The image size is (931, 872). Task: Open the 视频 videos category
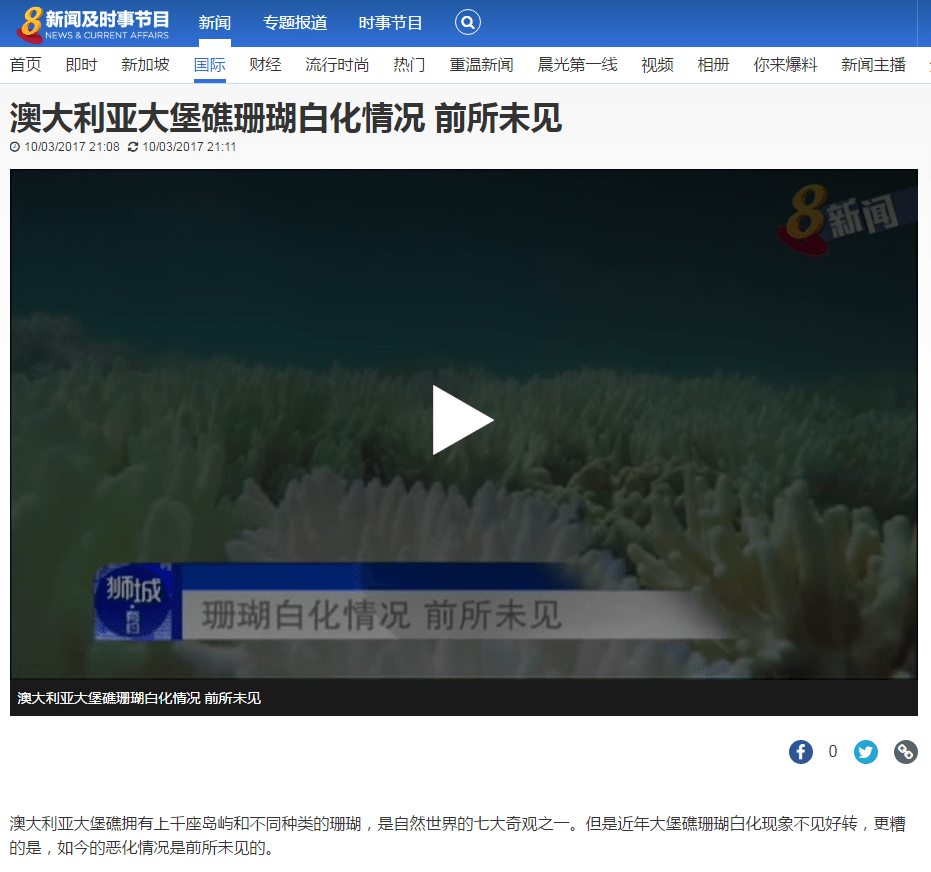click(x=657, y=65)
